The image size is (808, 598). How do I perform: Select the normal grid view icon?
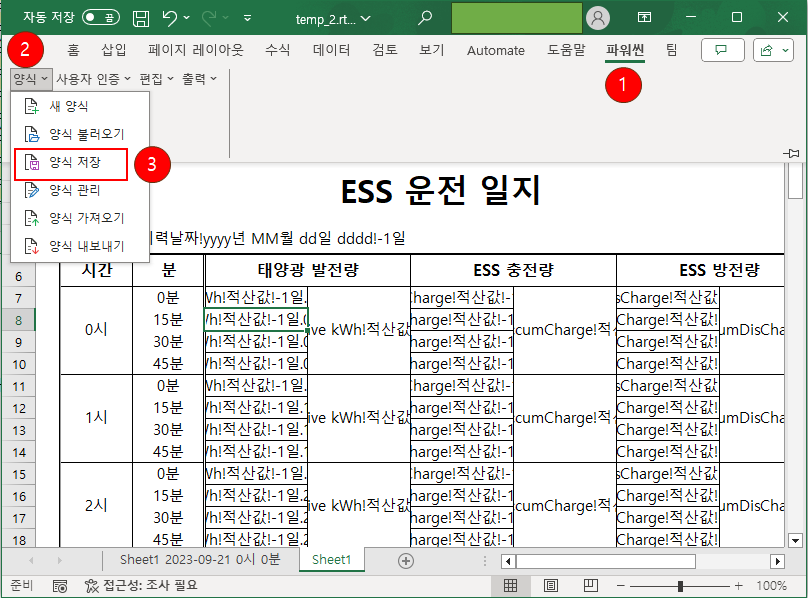point(510,586)
